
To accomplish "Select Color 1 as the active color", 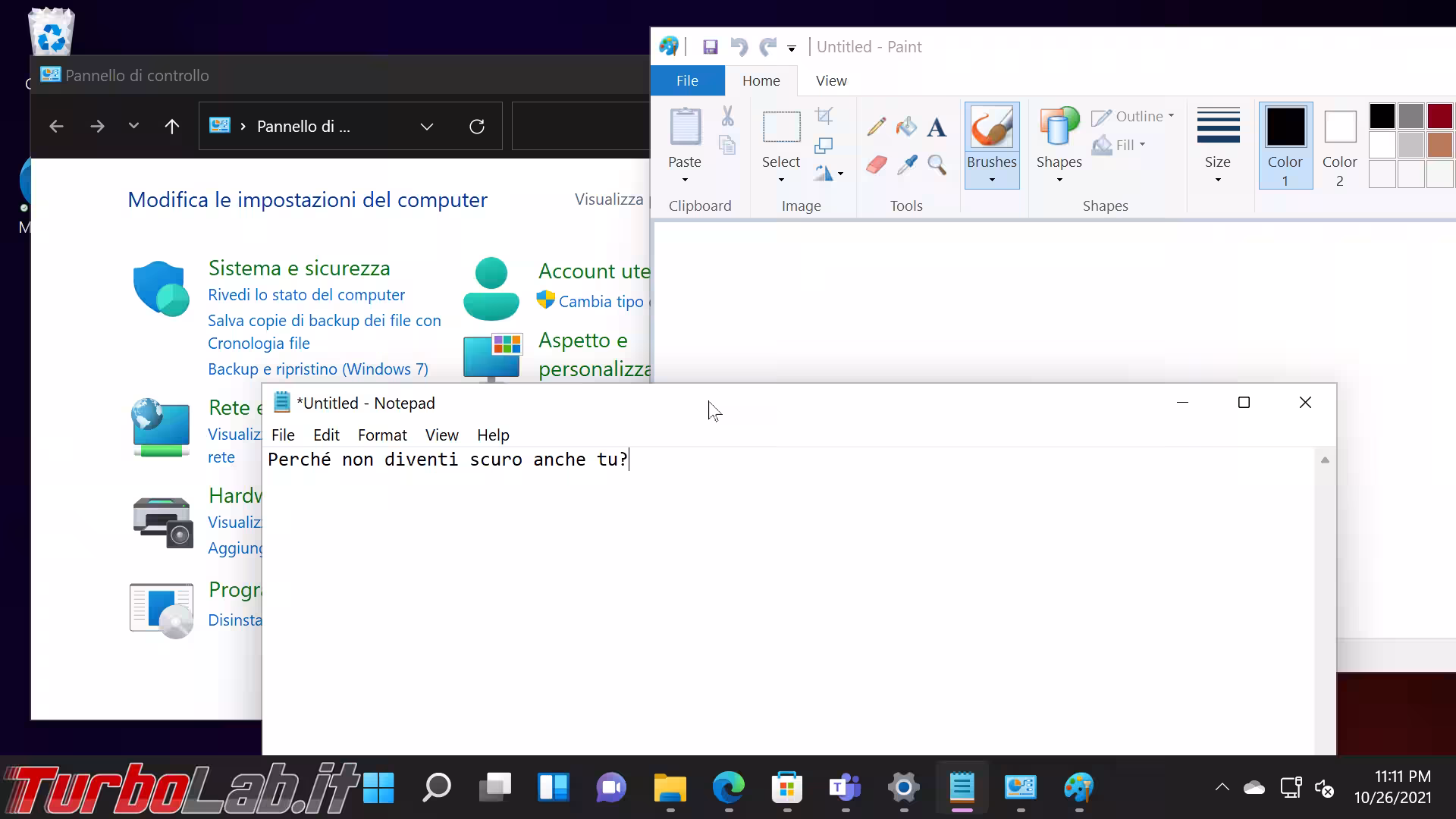I will point(1285,146).
